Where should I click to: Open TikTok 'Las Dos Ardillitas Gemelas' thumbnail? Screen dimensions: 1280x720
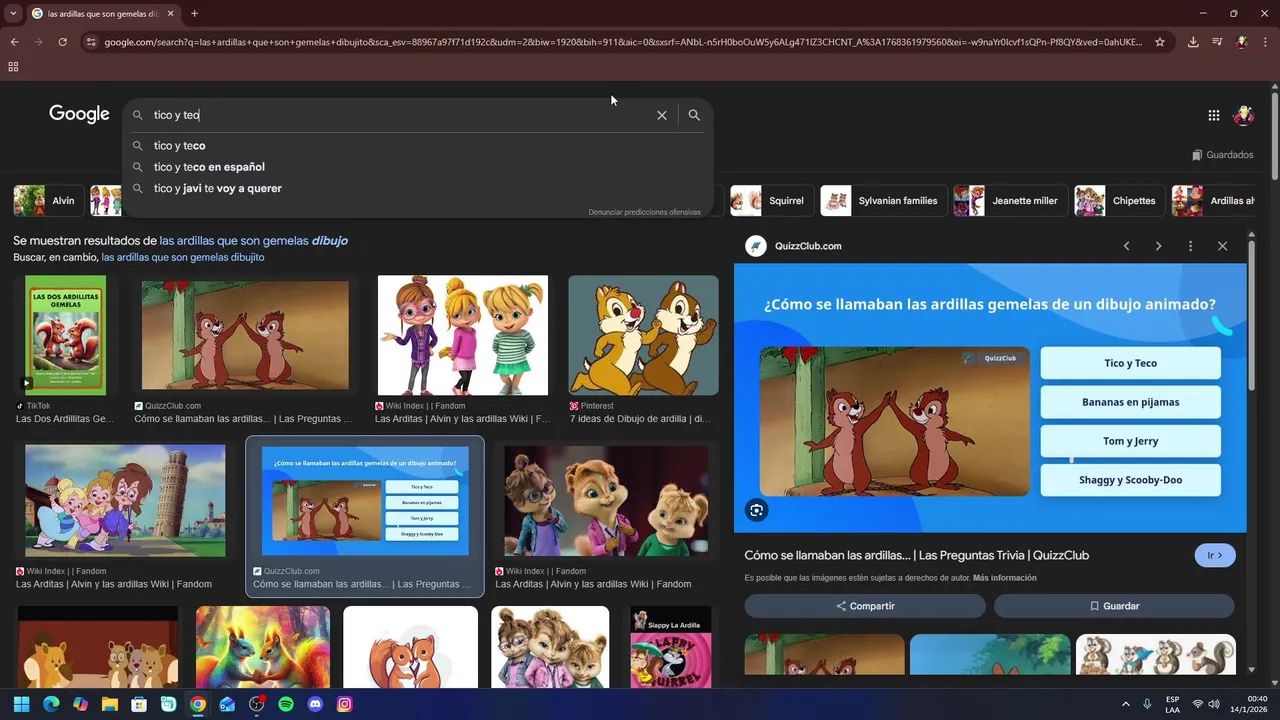(65, 334)
